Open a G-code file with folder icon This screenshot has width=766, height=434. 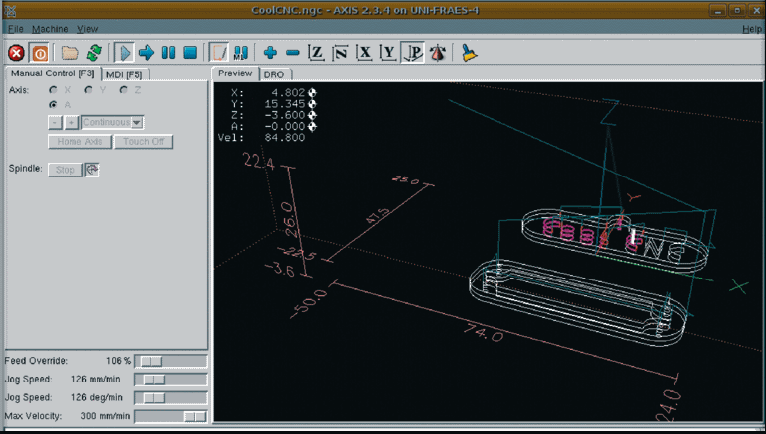coord(70,53)
